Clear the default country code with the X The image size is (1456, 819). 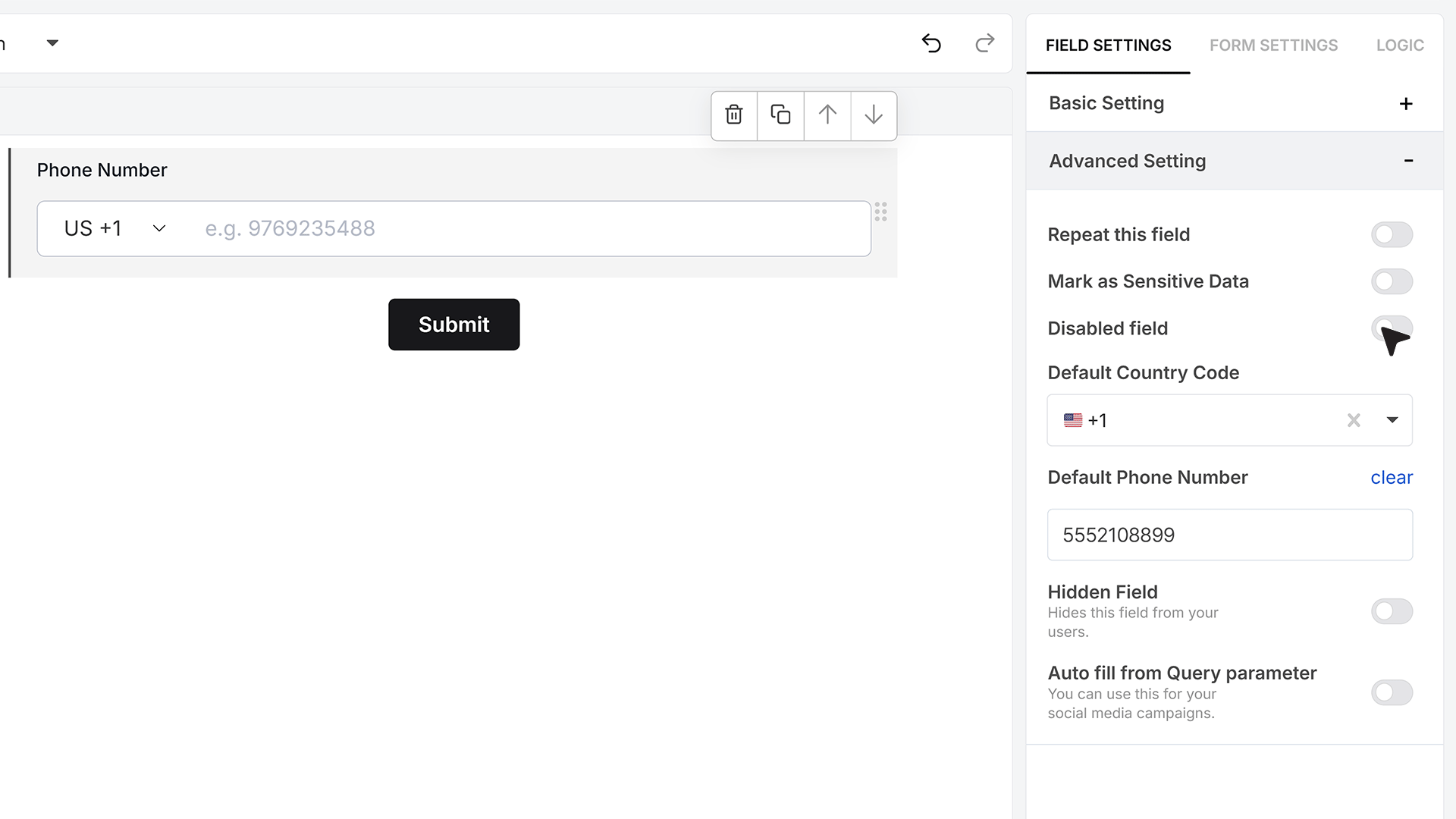pos(1354,420)
